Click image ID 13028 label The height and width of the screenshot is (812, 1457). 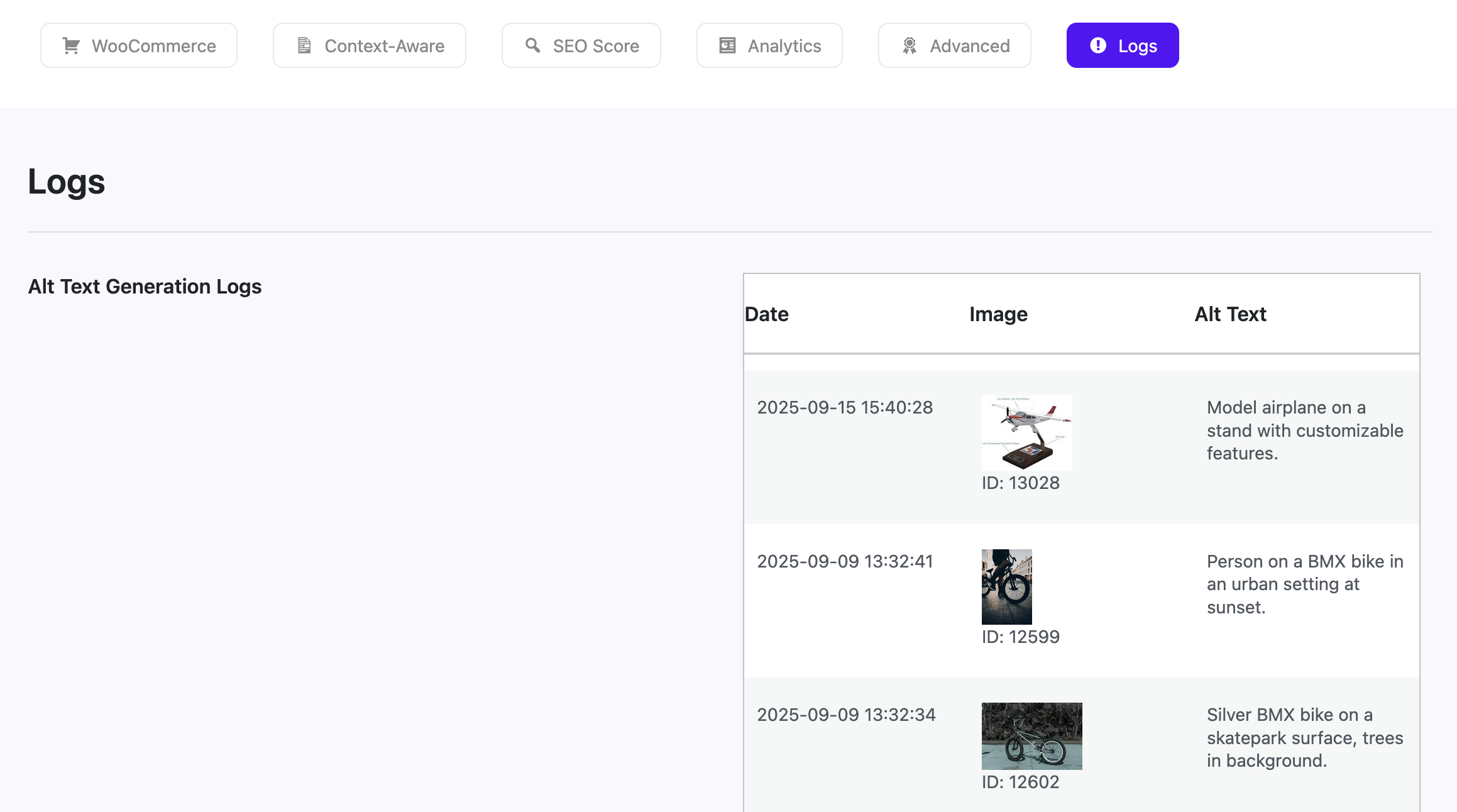click(1020, 483)
